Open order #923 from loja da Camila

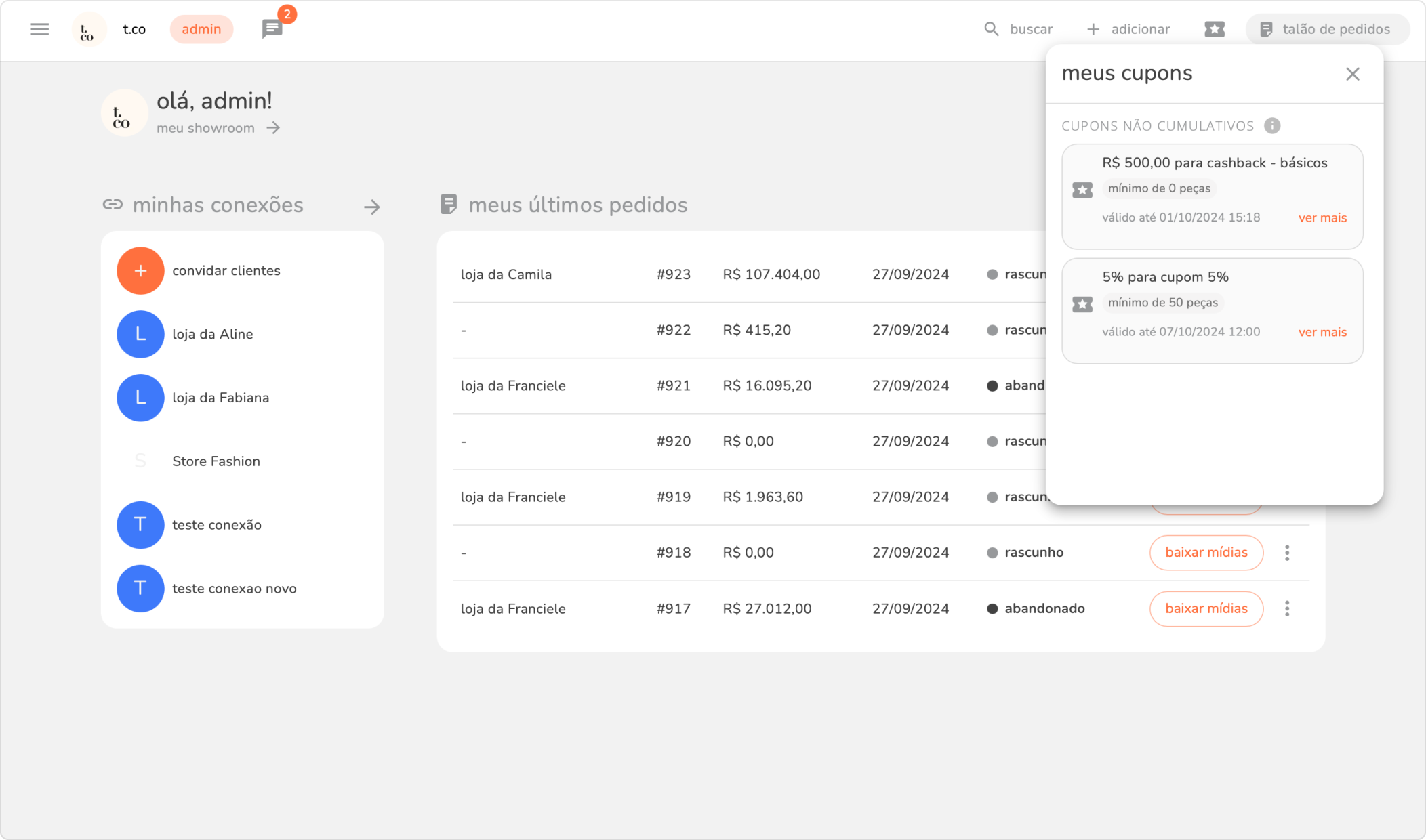(673, 274)
